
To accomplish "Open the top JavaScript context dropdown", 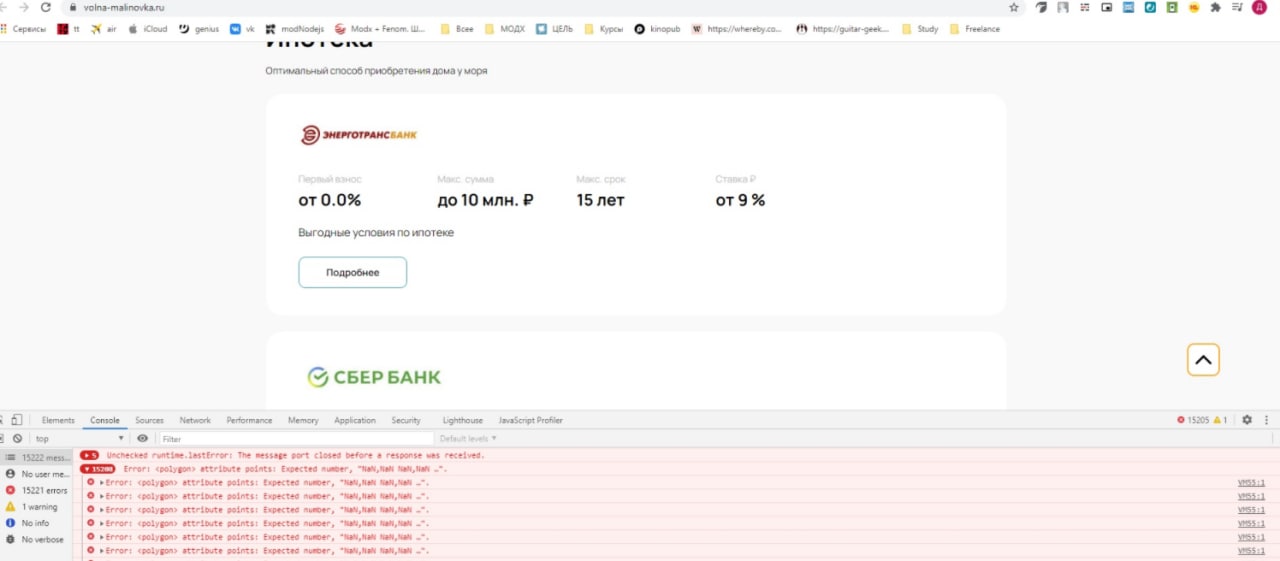I will pyautogui.click(x=80, y=438).
